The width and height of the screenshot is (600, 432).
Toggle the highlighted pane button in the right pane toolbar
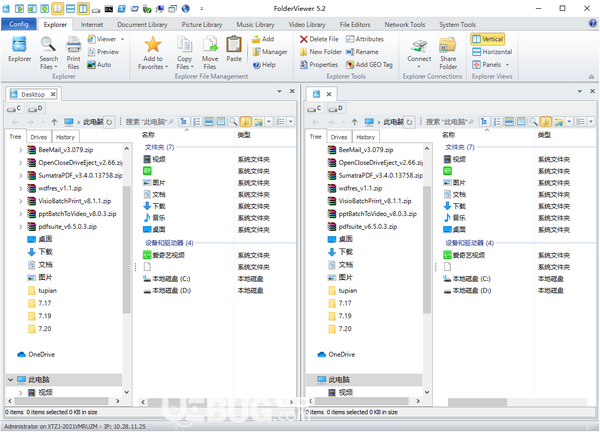click(x=546, y=122)
